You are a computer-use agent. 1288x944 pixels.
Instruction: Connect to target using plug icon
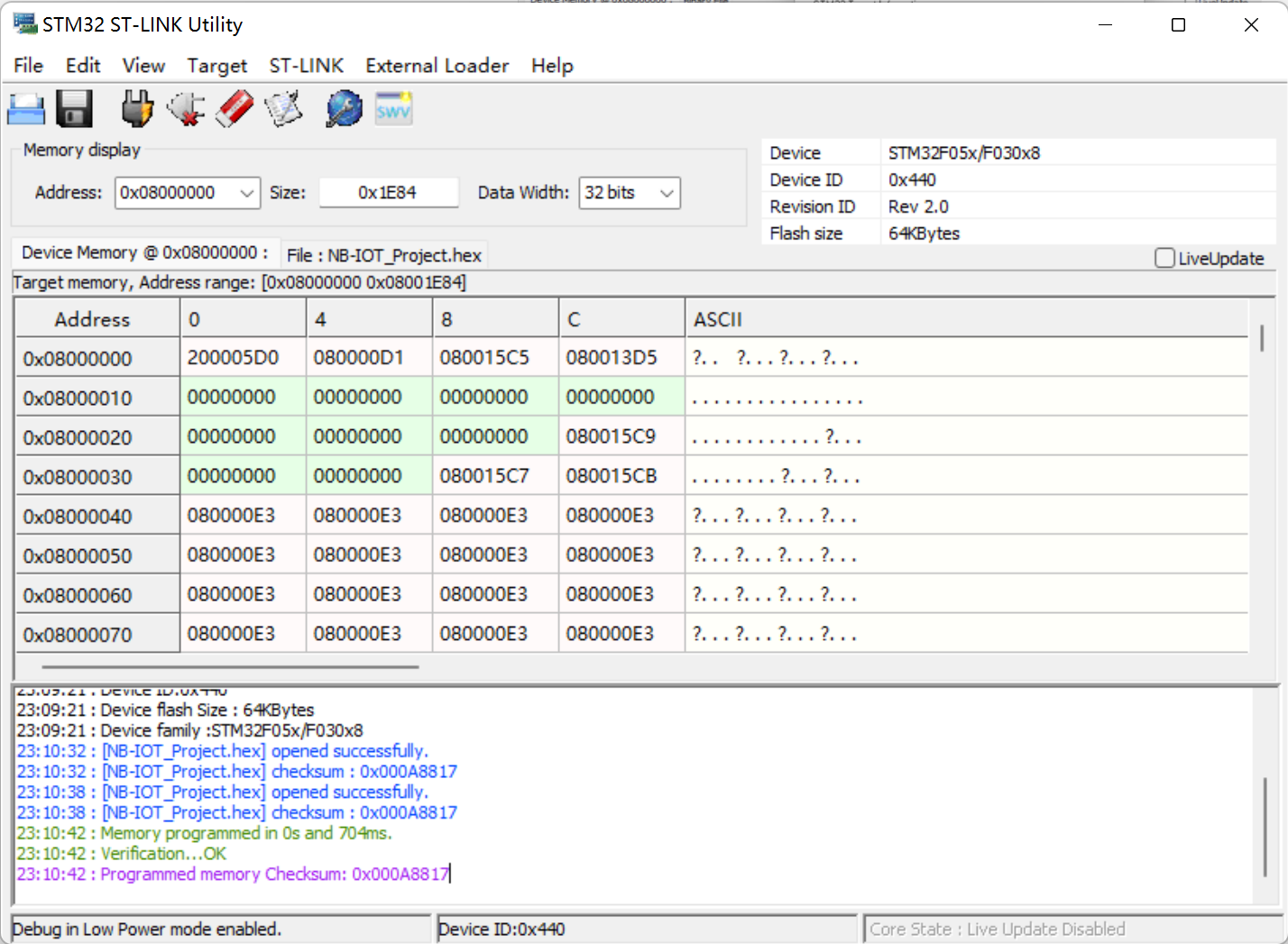pyautogui.click(x=137, y=110)
